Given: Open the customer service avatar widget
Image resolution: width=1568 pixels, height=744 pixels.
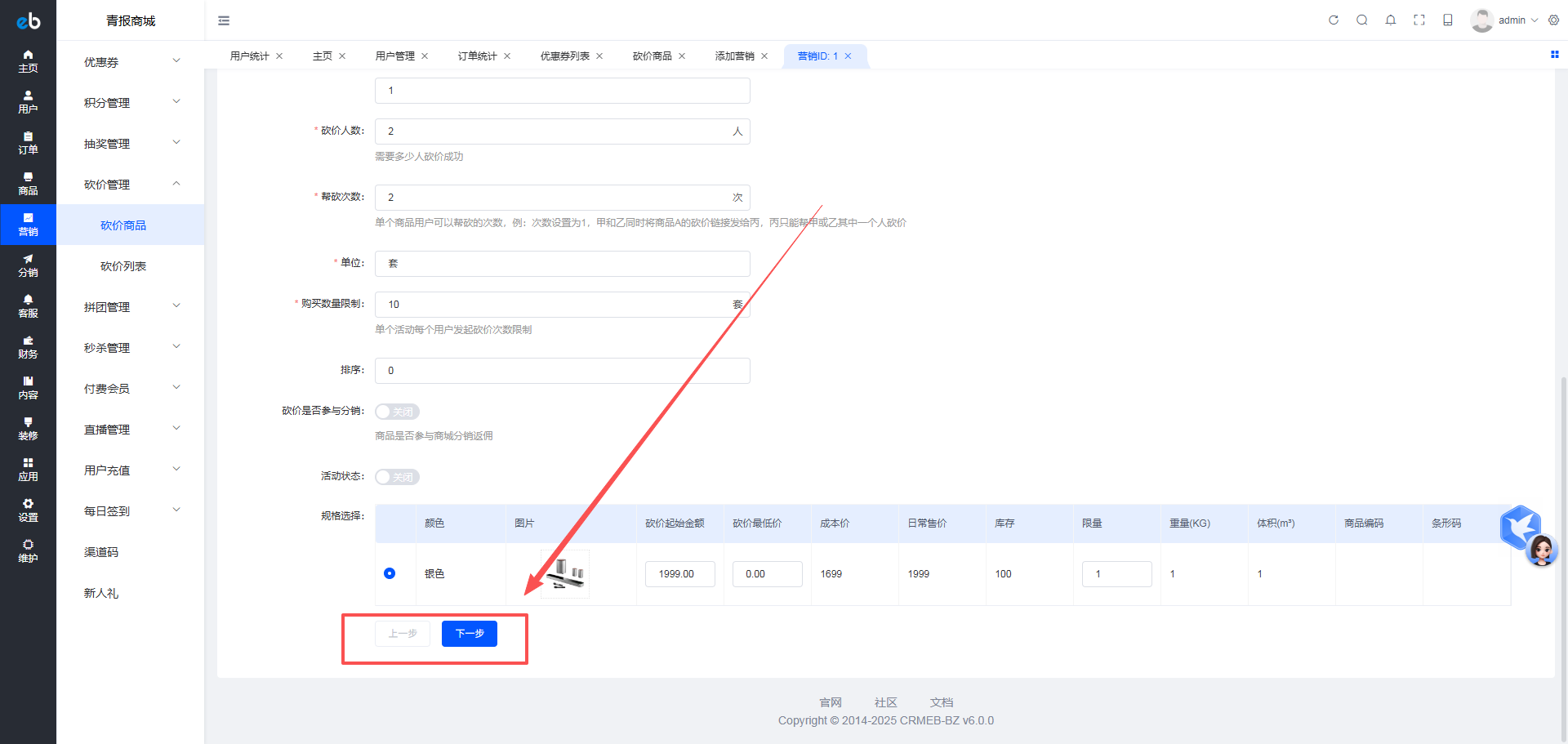Looking at the screenshot, I should [x=1541, y=550].
